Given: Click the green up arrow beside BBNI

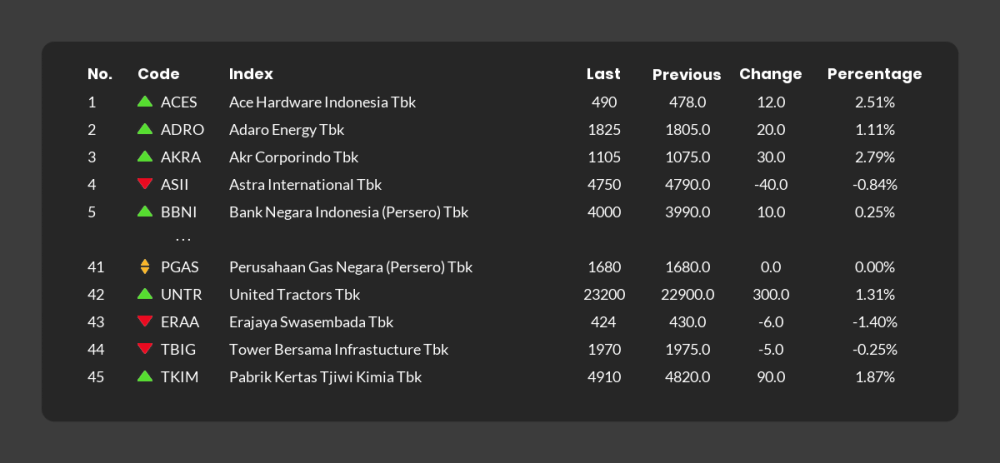Looking at the screenshot, I should pos(145,211).
